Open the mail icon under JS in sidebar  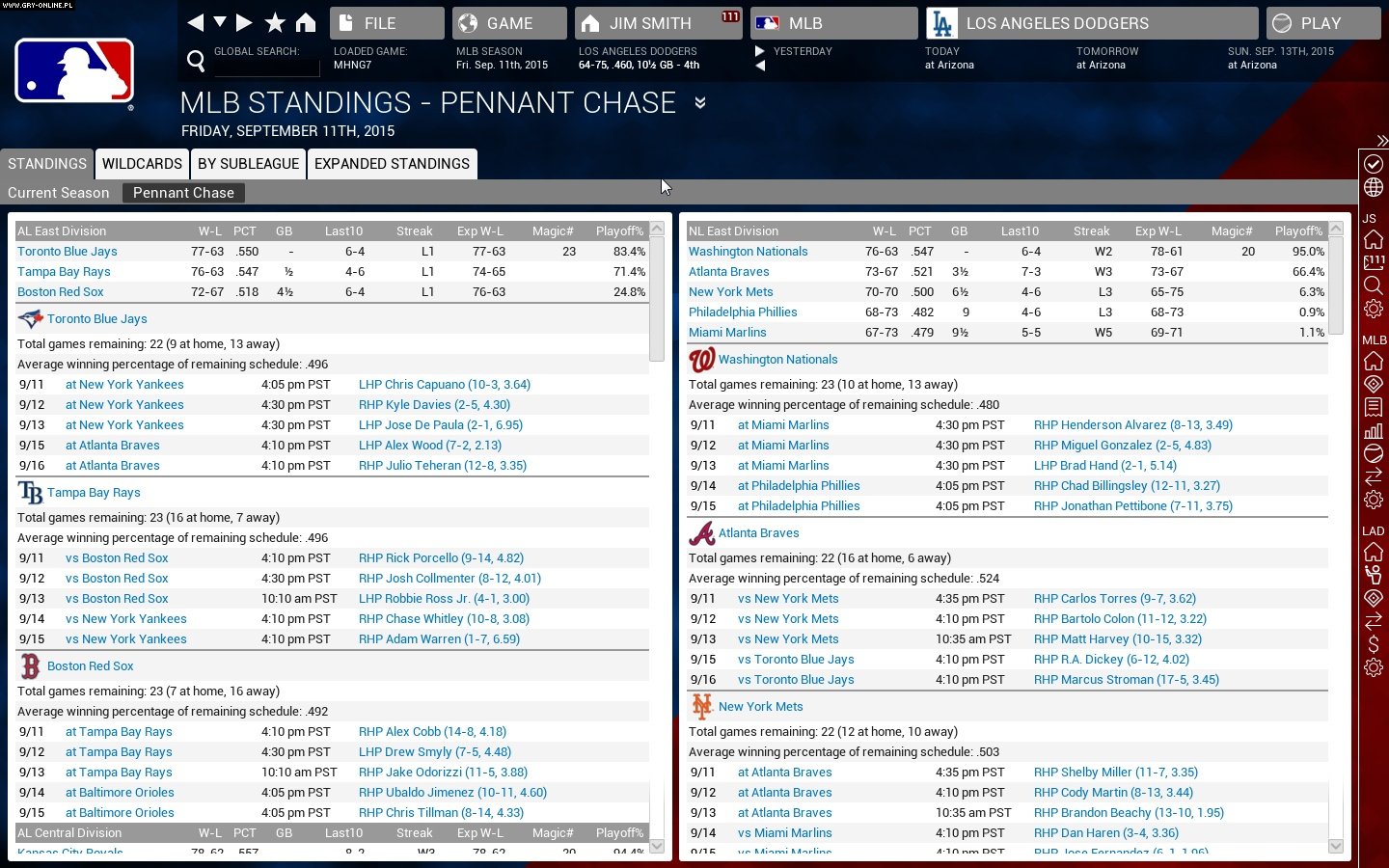(1374, 262)
